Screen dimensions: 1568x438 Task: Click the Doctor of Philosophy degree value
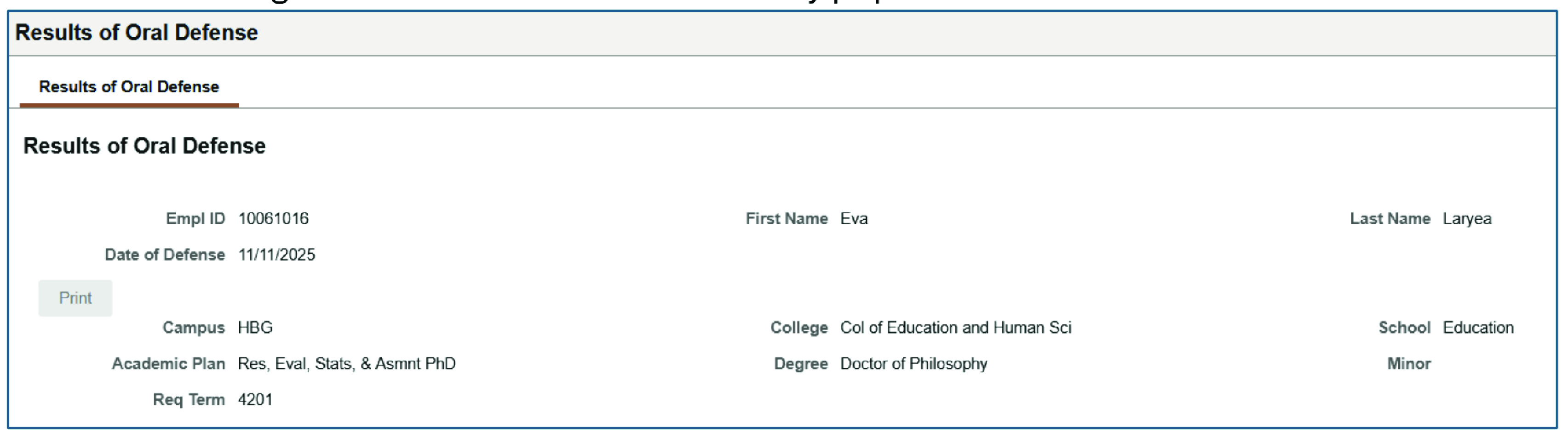click(x=913, y=363)
